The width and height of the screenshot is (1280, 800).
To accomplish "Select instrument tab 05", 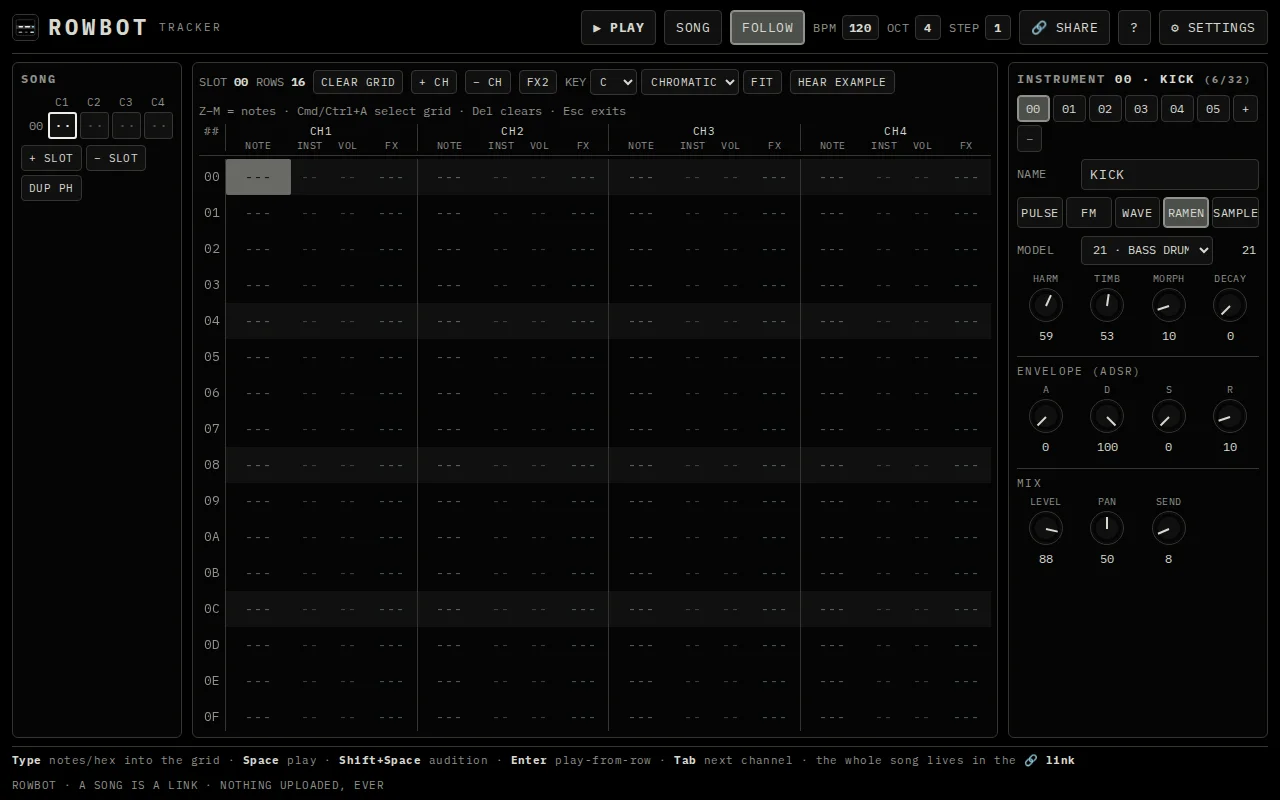I will coord(1213,109).
